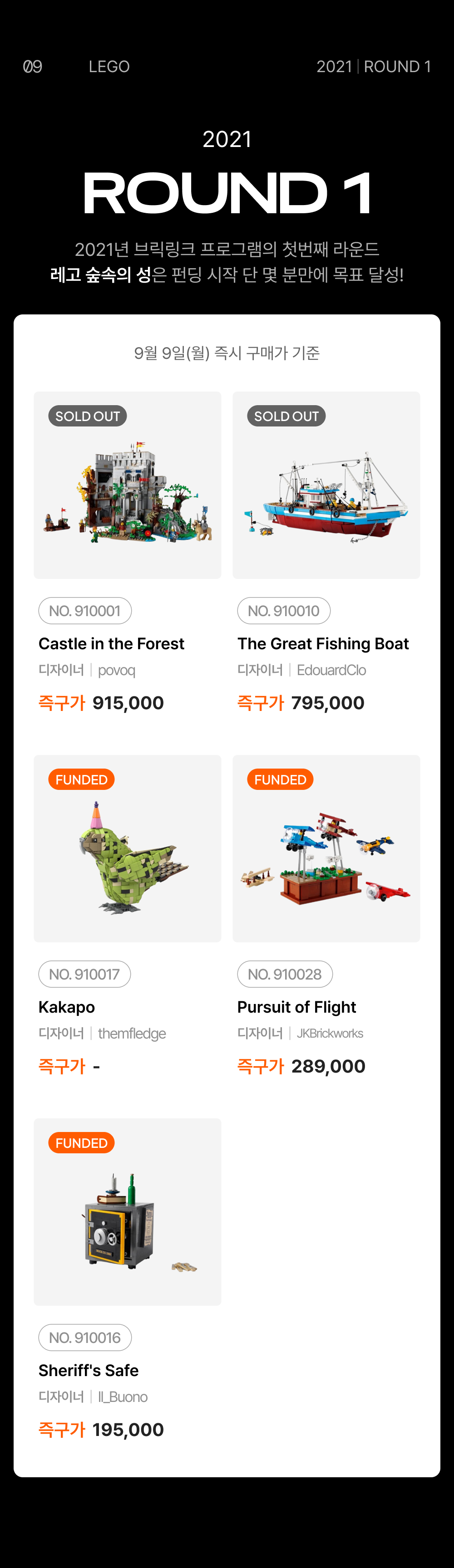The height and width of the screenshot is (1568, 454).
Task: Click the LEGO label in the header
Action: [109, 66]
